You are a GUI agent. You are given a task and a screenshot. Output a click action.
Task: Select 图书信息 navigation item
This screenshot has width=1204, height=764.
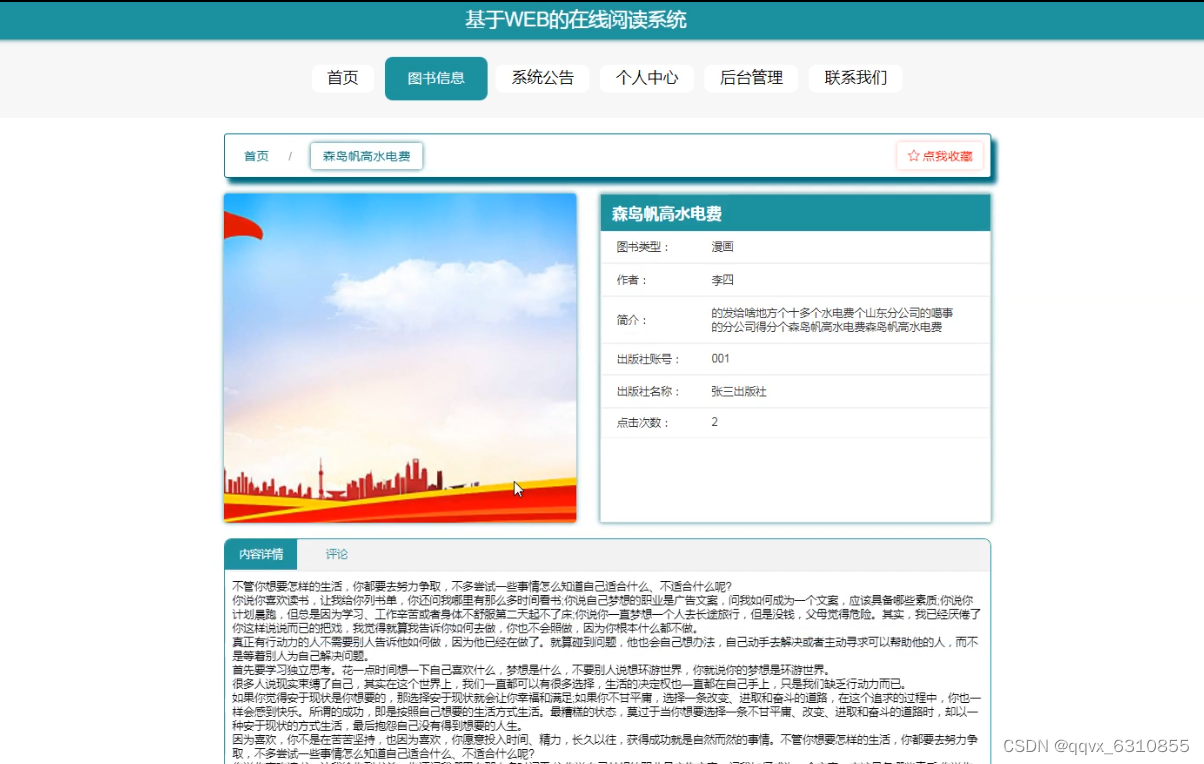[x=436, y=78]
